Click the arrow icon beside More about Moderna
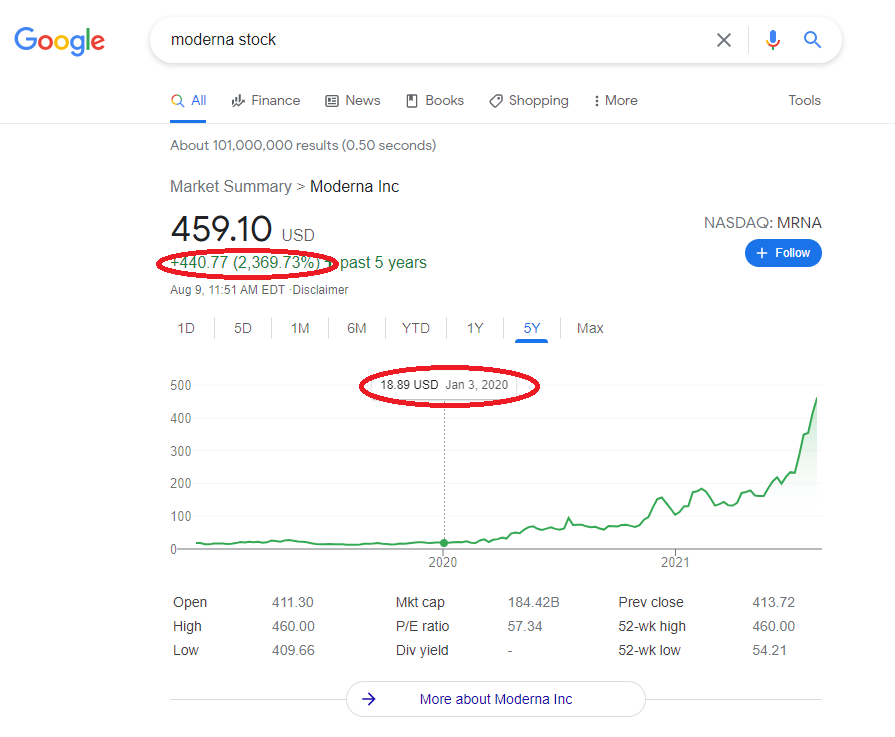895x737 pixels. (x=369, y=699)
